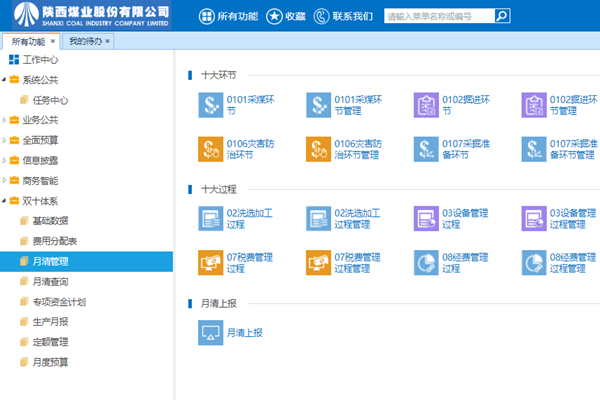Launch 02洗选加工过程 icon

coord(211,218)
